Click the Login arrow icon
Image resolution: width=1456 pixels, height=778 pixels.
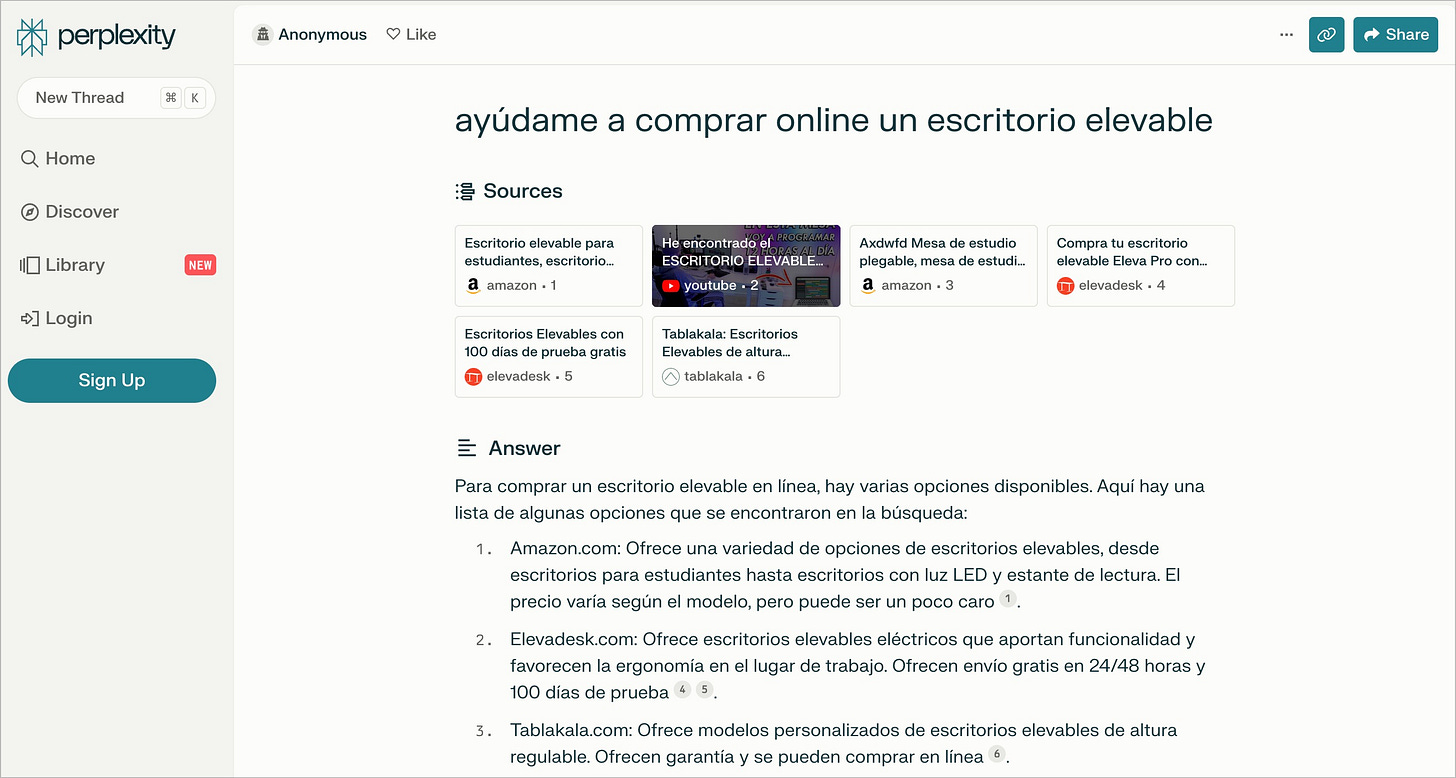coord(29,318)
